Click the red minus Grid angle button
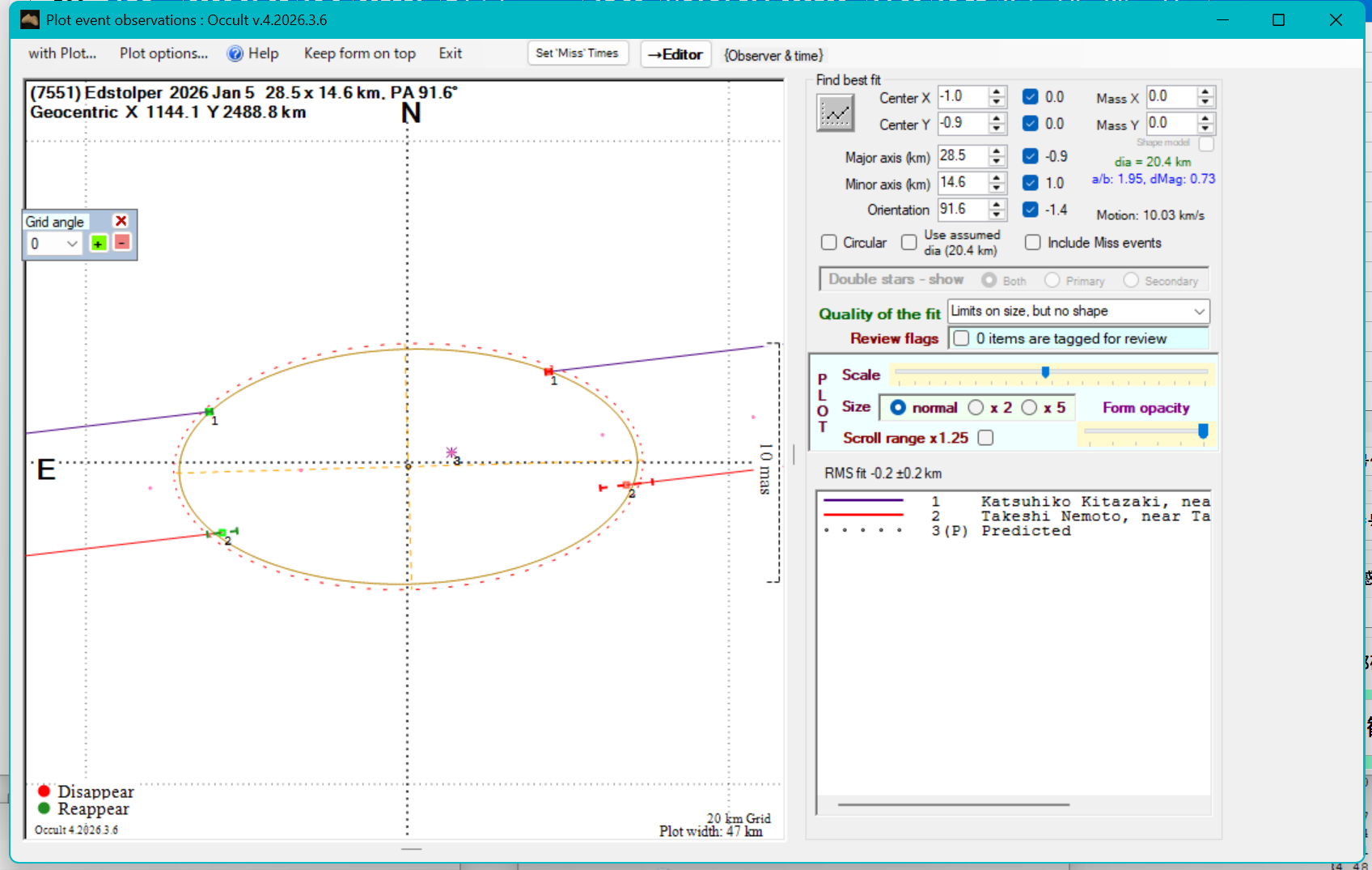This screenshot has height=870, width=1372. pyautogui.click(x=121, y=243)
